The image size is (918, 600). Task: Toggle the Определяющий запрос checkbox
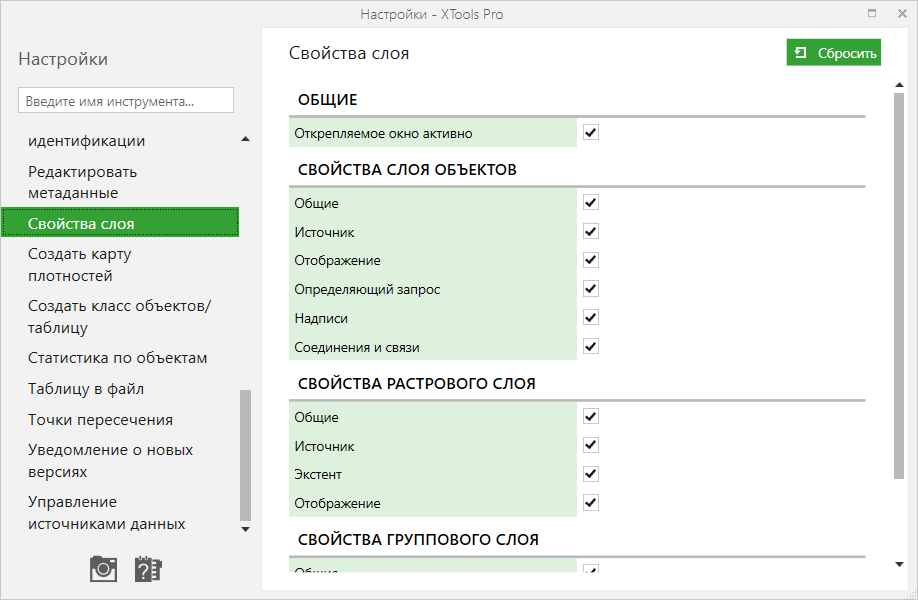[x=590, y=289]
